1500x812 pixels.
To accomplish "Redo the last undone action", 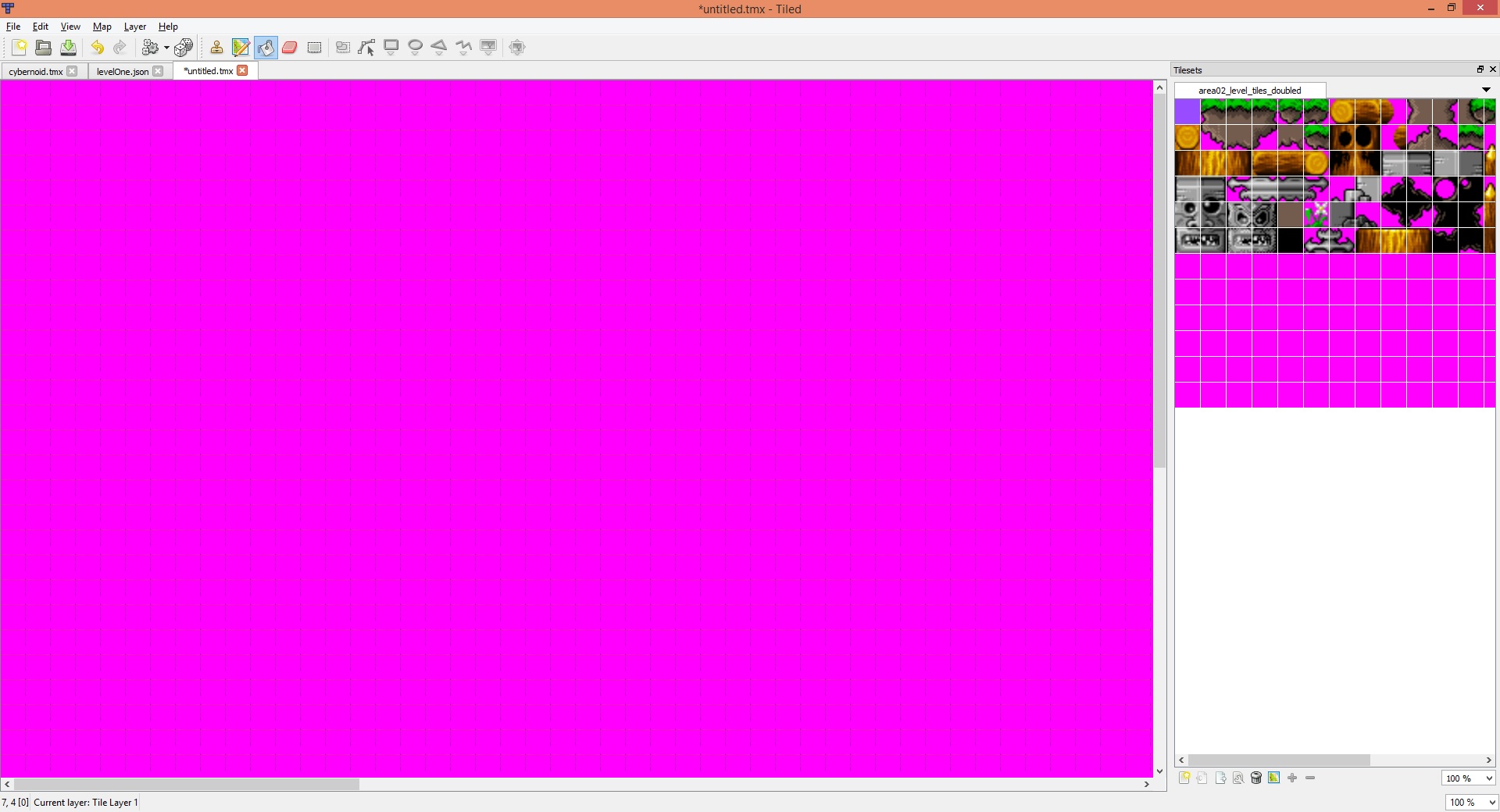I will pos(120,48).
